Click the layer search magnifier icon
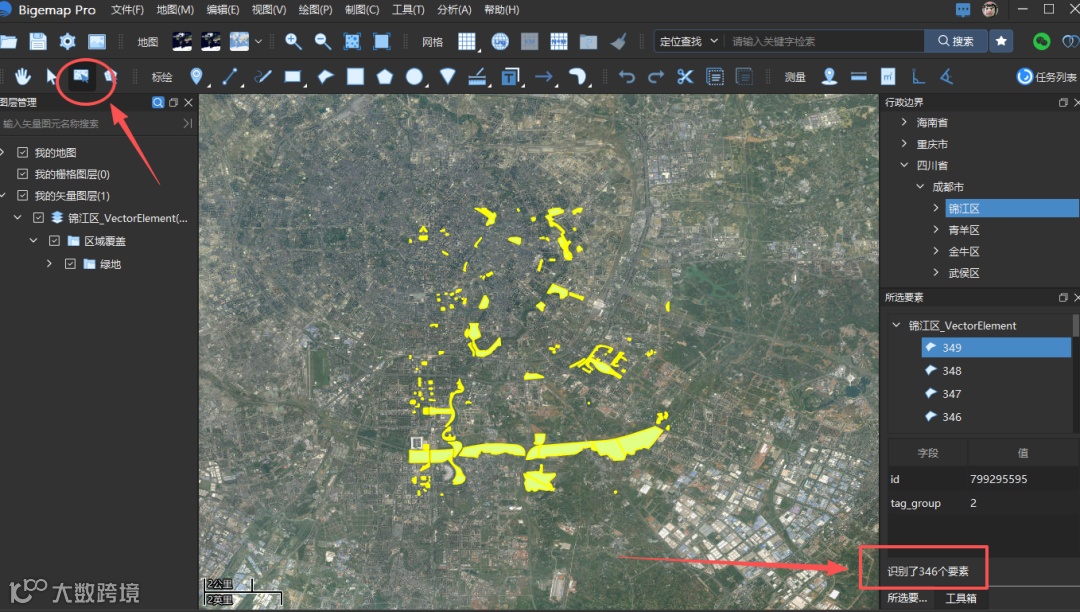The height and width of the screenshot is (612, 1080). pos(158,103)
